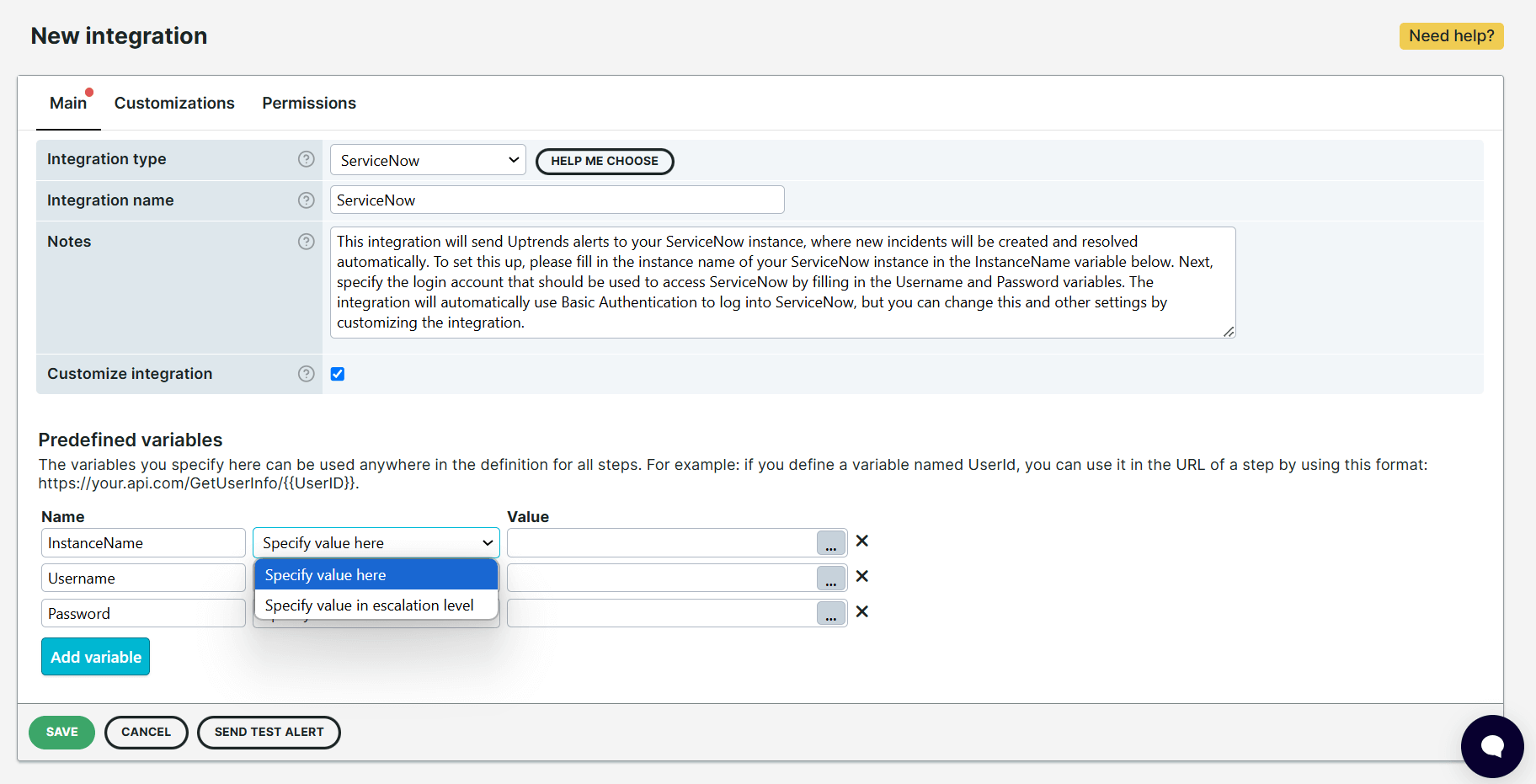The image size is (1536, 784).
Task: Open value picker for Password row
Action: coord(831,614)
